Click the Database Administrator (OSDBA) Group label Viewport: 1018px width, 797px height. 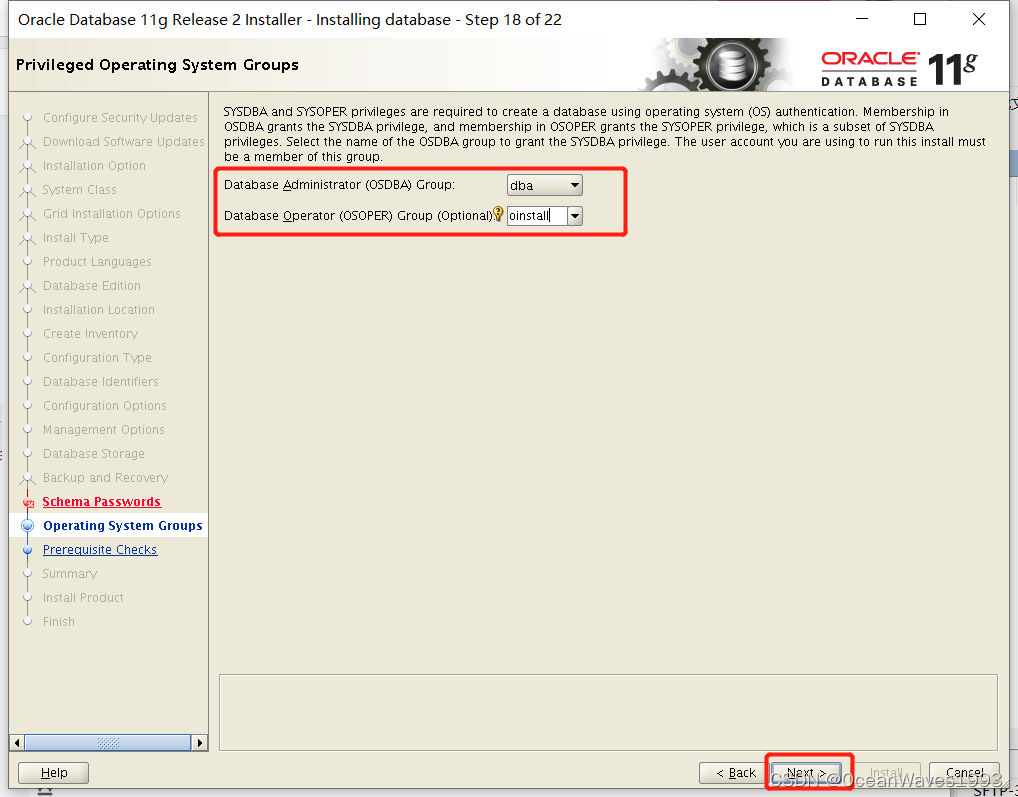pos(339,185)
